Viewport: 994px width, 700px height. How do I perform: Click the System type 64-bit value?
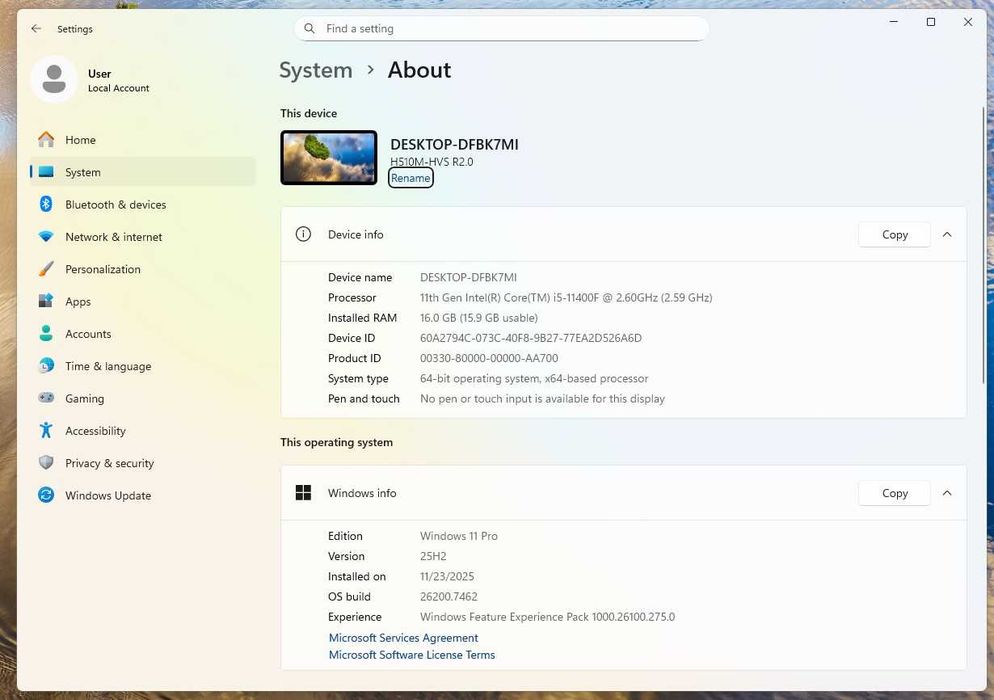tap(534, 379)
